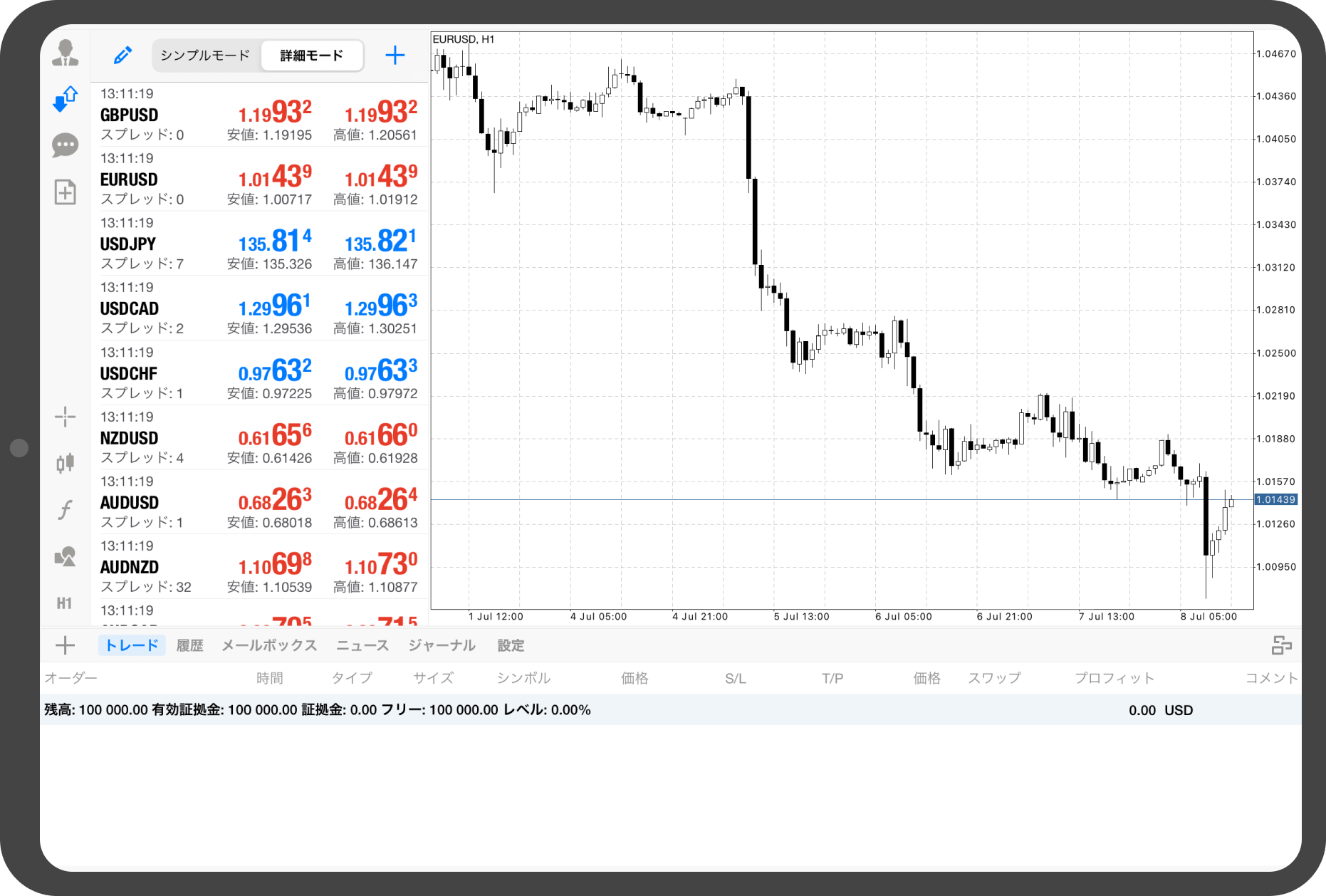Click the コメント column header

coord(1272,678)
